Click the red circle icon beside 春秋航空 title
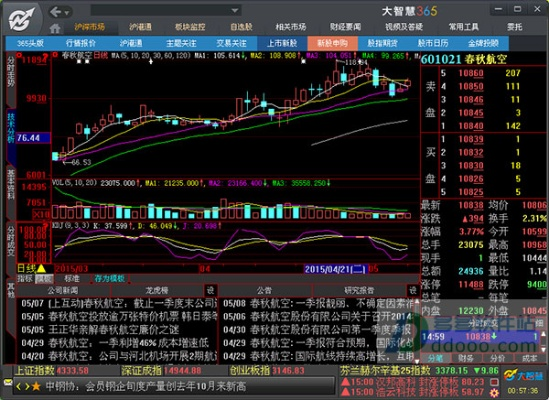This screenshot has width=549, height=400. [55, 55]
